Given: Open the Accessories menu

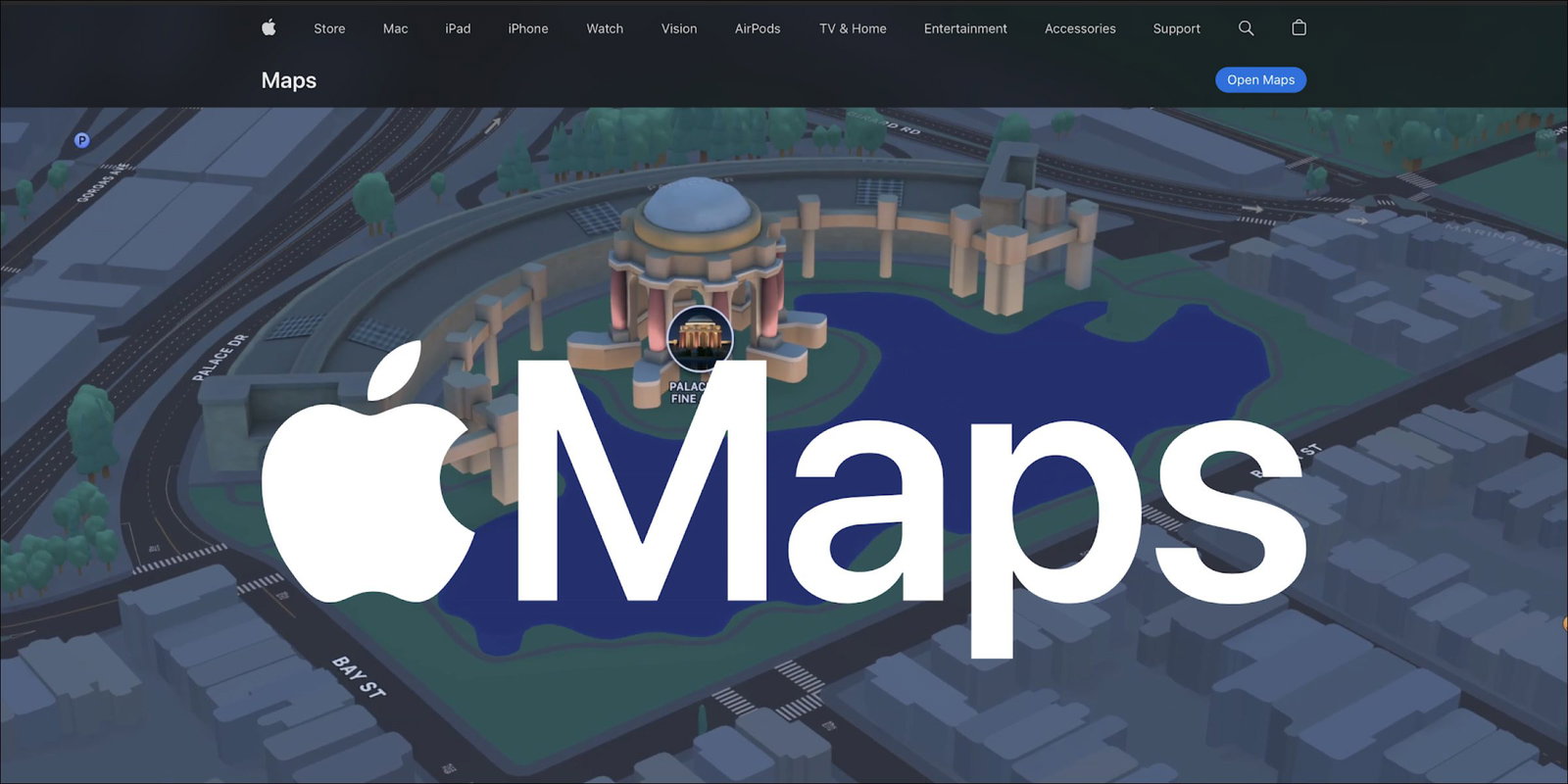Looking at the screenshot, I should (1080, 28).
